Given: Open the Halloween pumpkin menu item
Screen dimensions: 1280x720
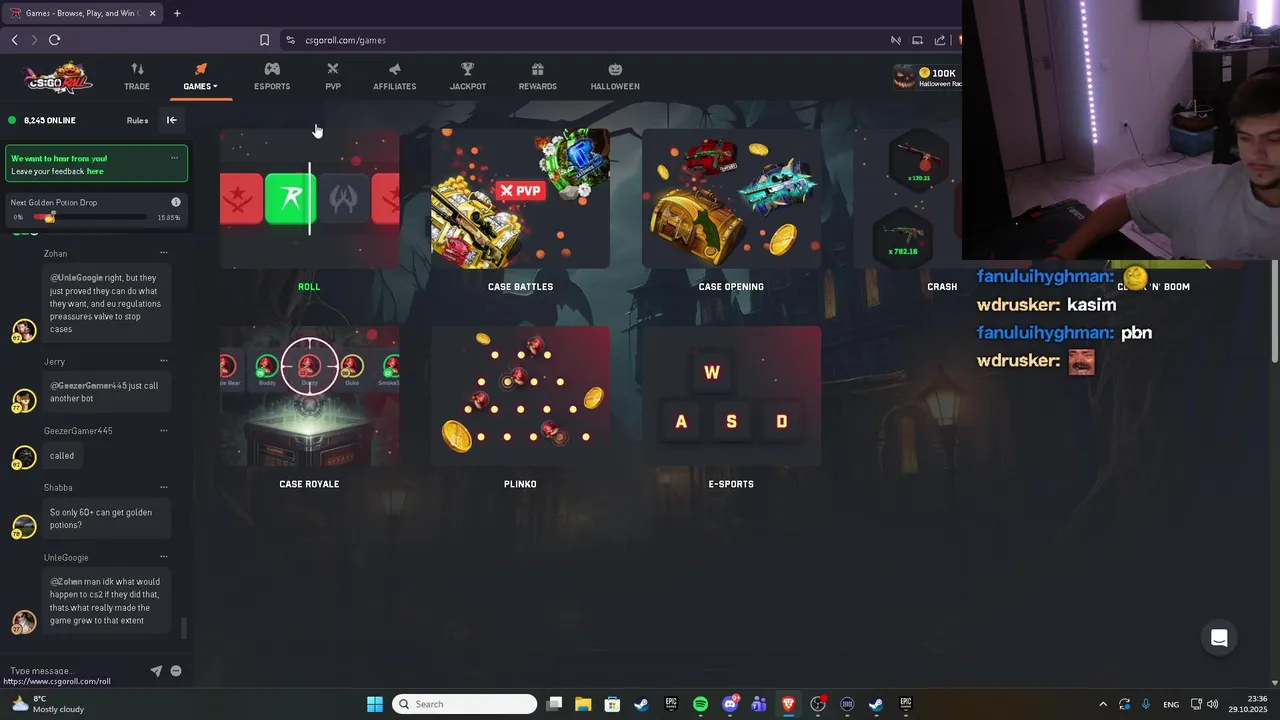Looking at the screenshot, I should [615, 77].
